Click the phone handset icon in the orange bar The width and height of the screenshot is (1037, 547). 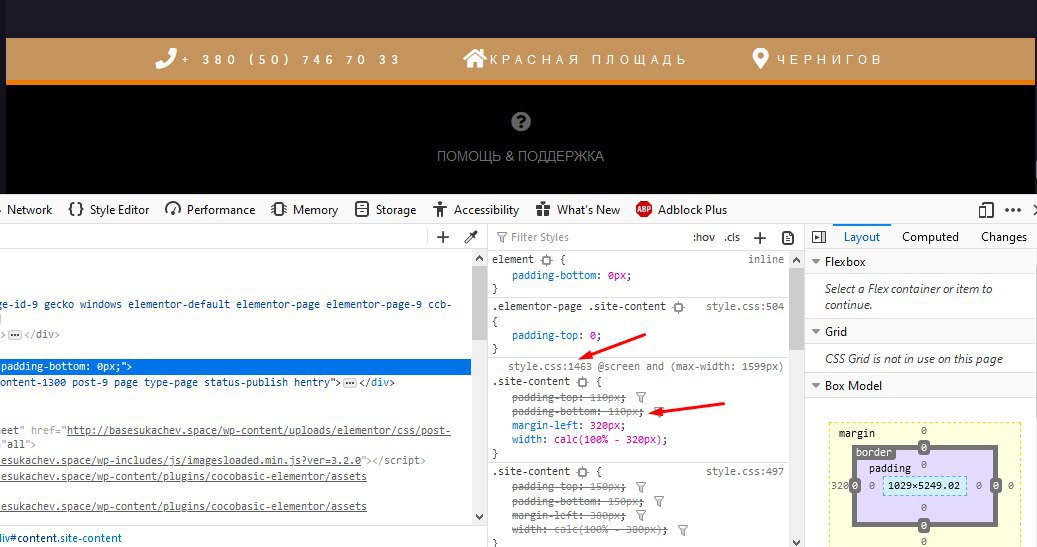tap(165, 59)
